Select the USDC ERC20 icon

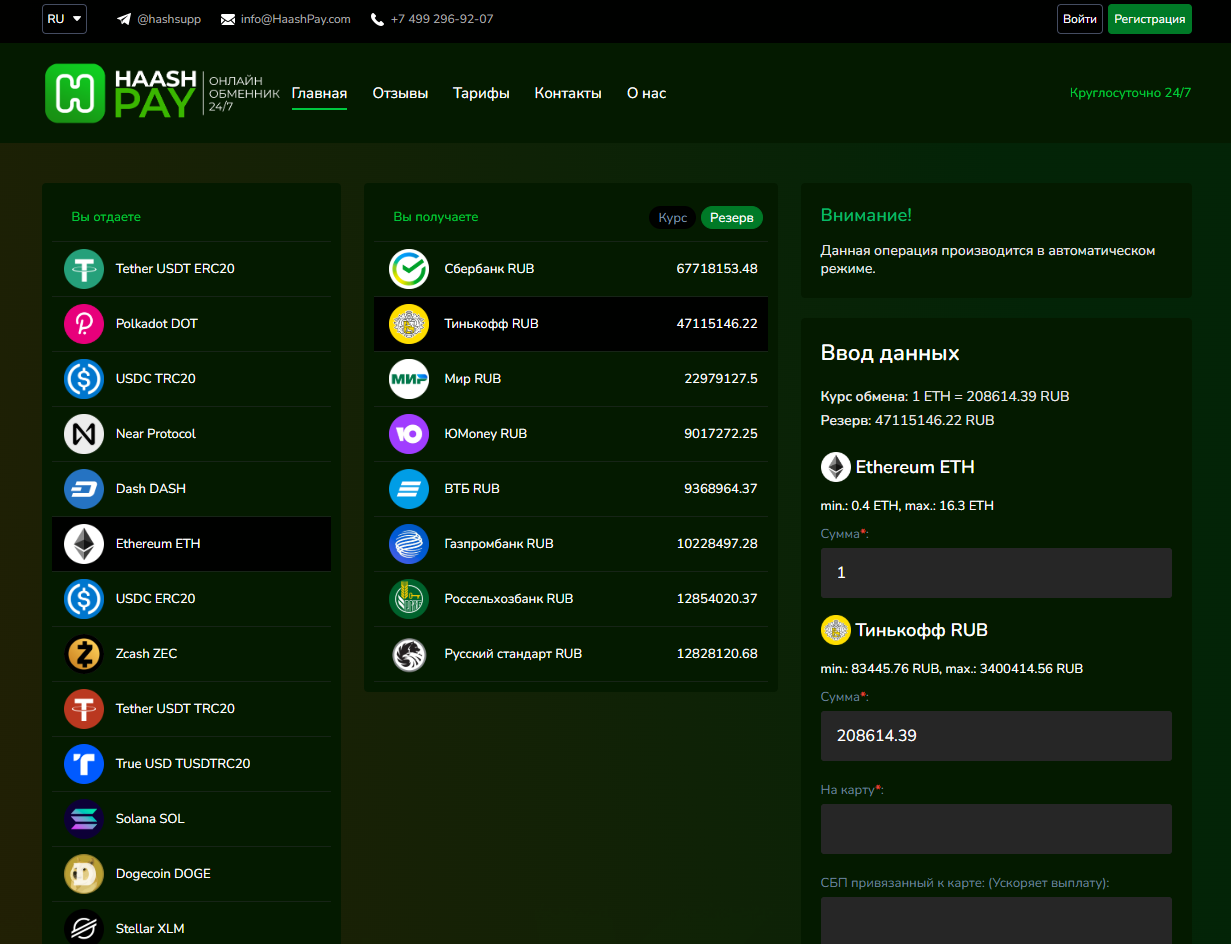click(x=84, y=599)
